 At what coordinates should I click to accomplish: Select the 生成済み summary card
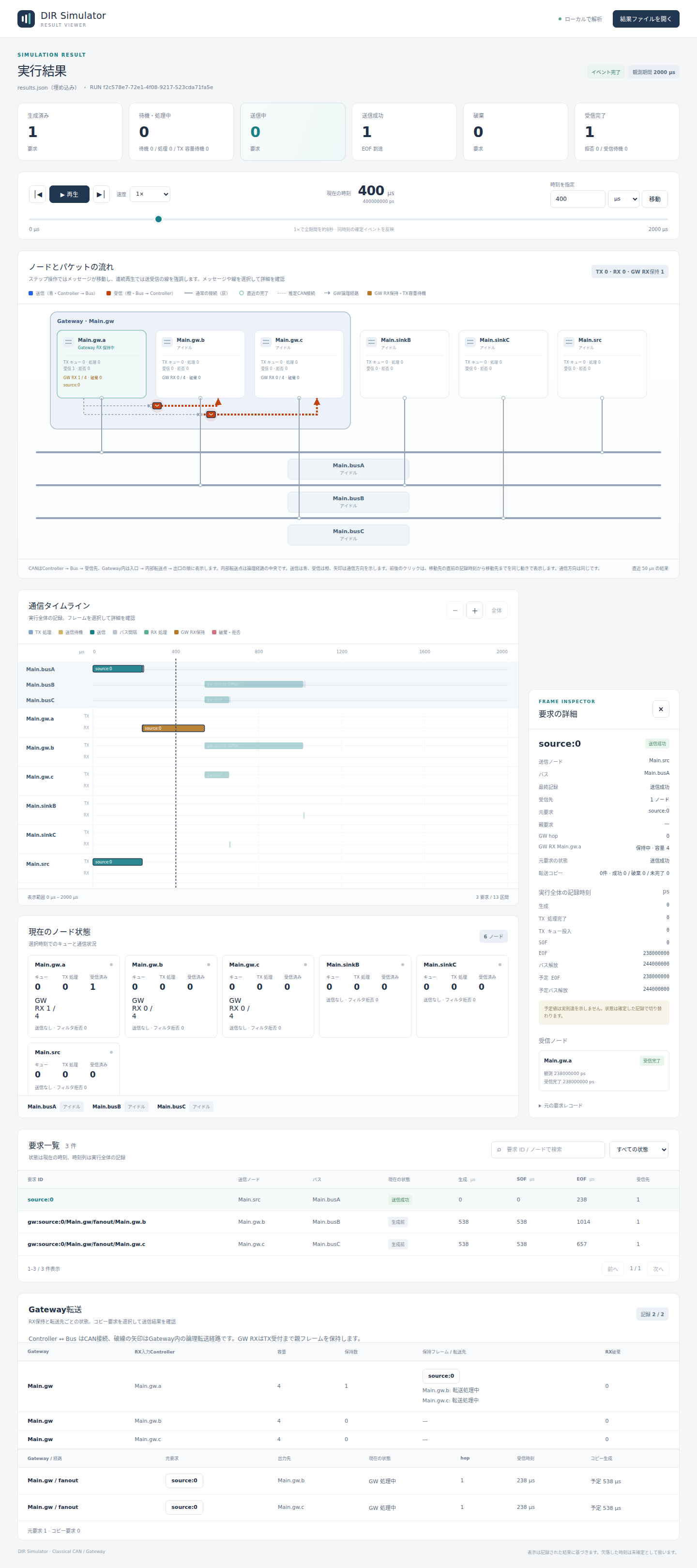coord(70,132)
